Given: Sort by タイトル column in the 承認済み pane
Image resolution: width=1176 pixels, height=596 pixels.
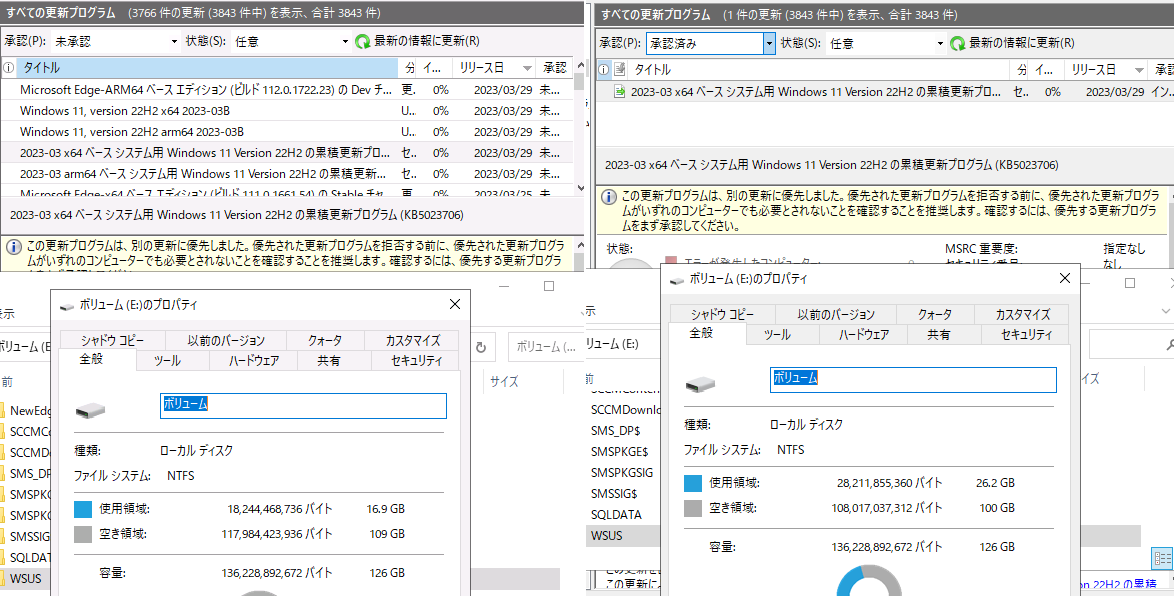Looking at the screenshot, I should 820,70.
